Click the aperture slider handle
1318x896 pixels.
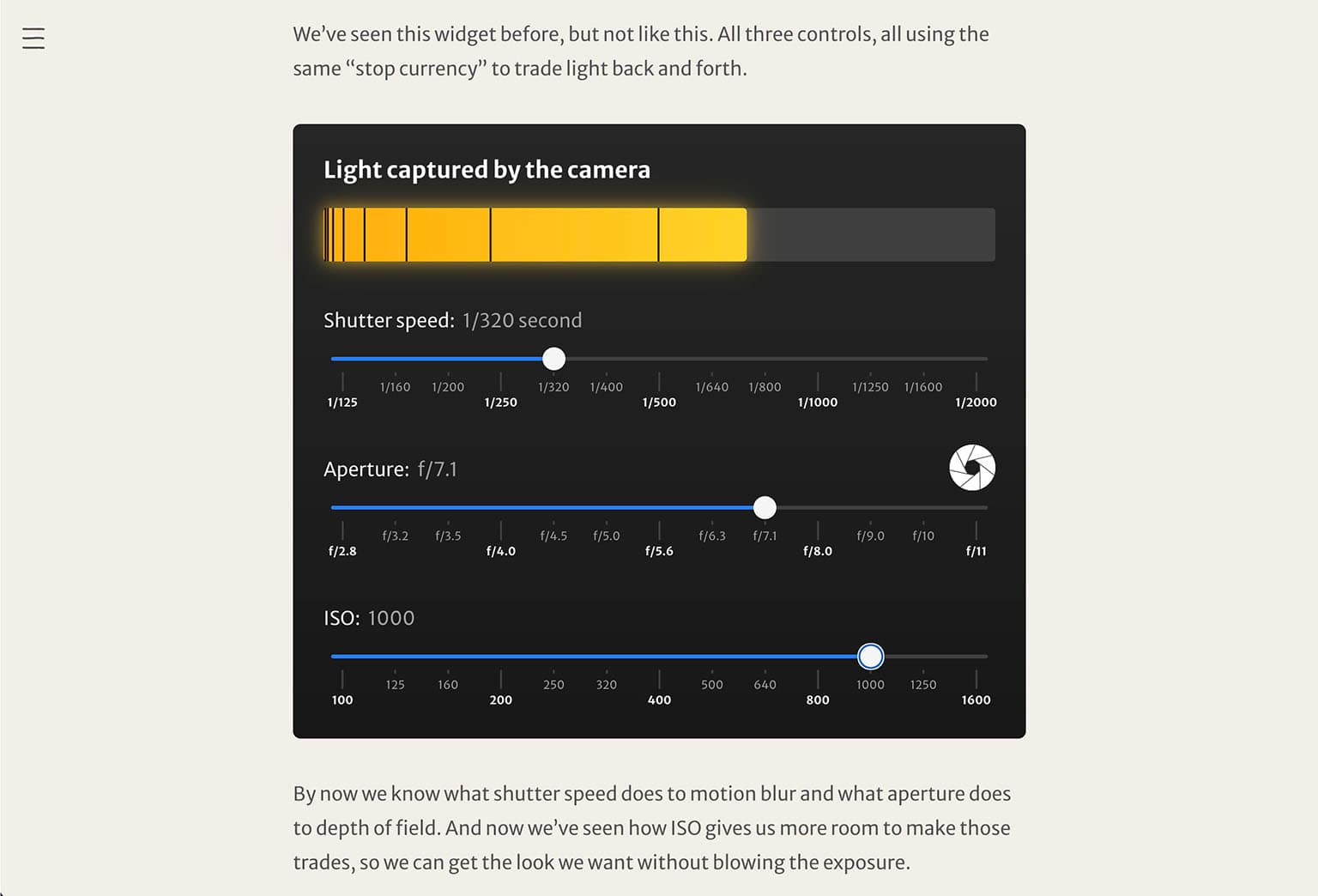tap(765, 507)
